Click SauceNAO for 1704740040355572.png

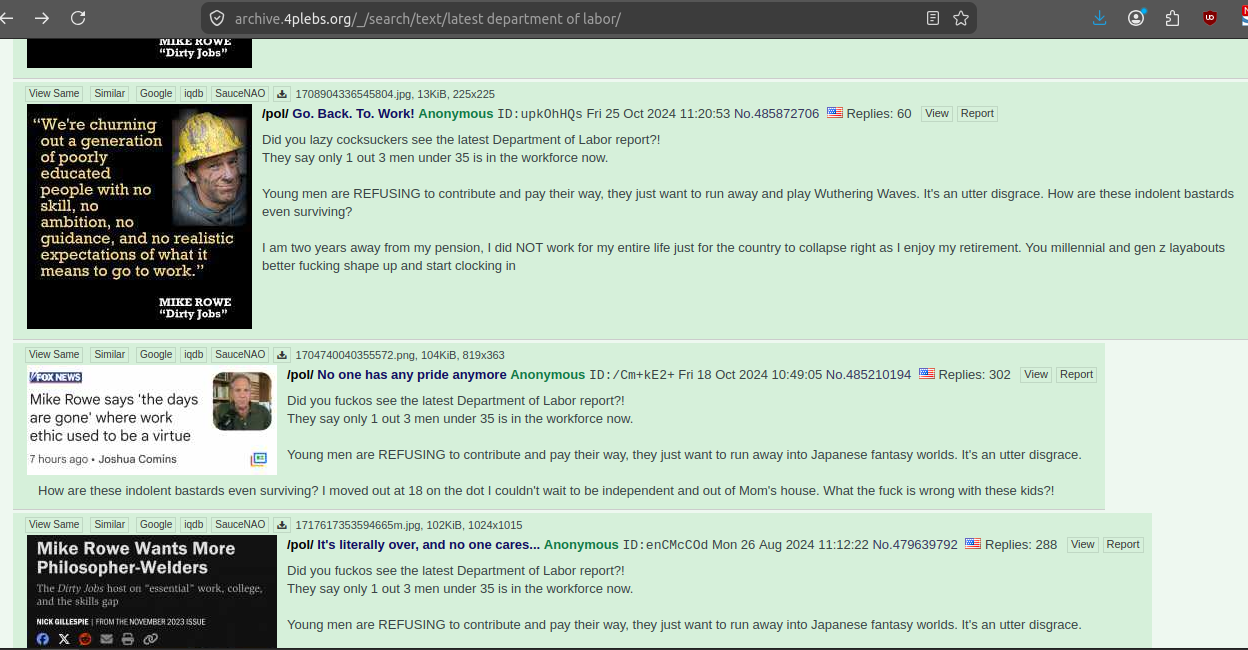(240, 354)
